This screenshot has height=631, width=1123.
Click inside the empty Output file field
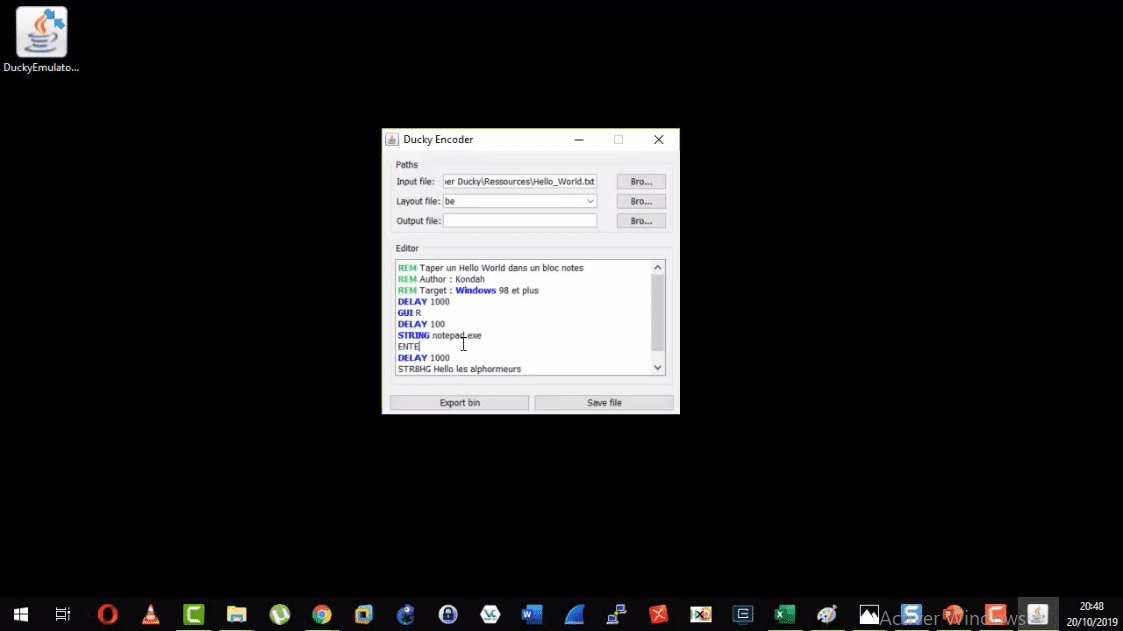(519, 220)
